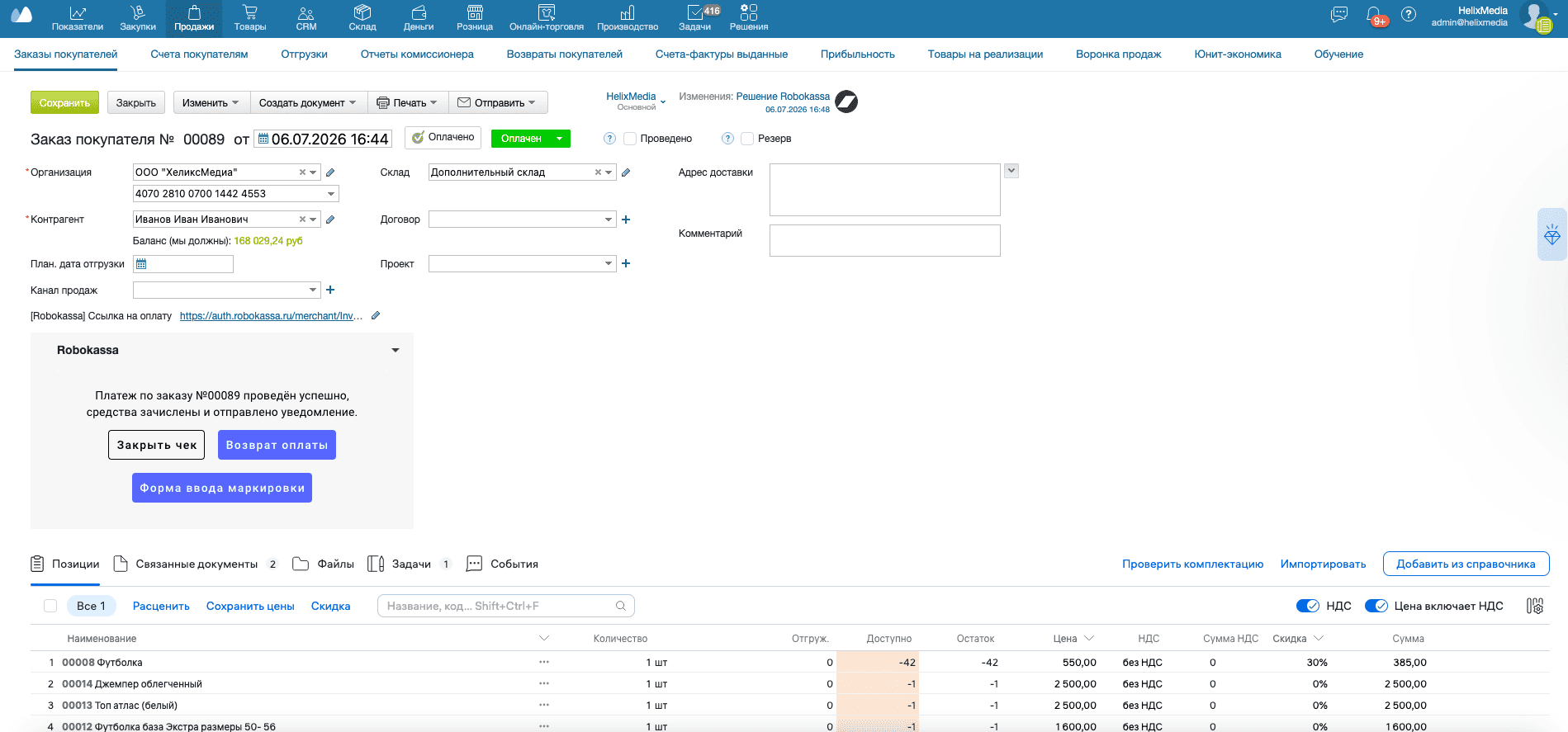This screenshot has width=1568, height=732.
Task: Click the help icon next to Резерв
Action: click(x=727, y=139)
